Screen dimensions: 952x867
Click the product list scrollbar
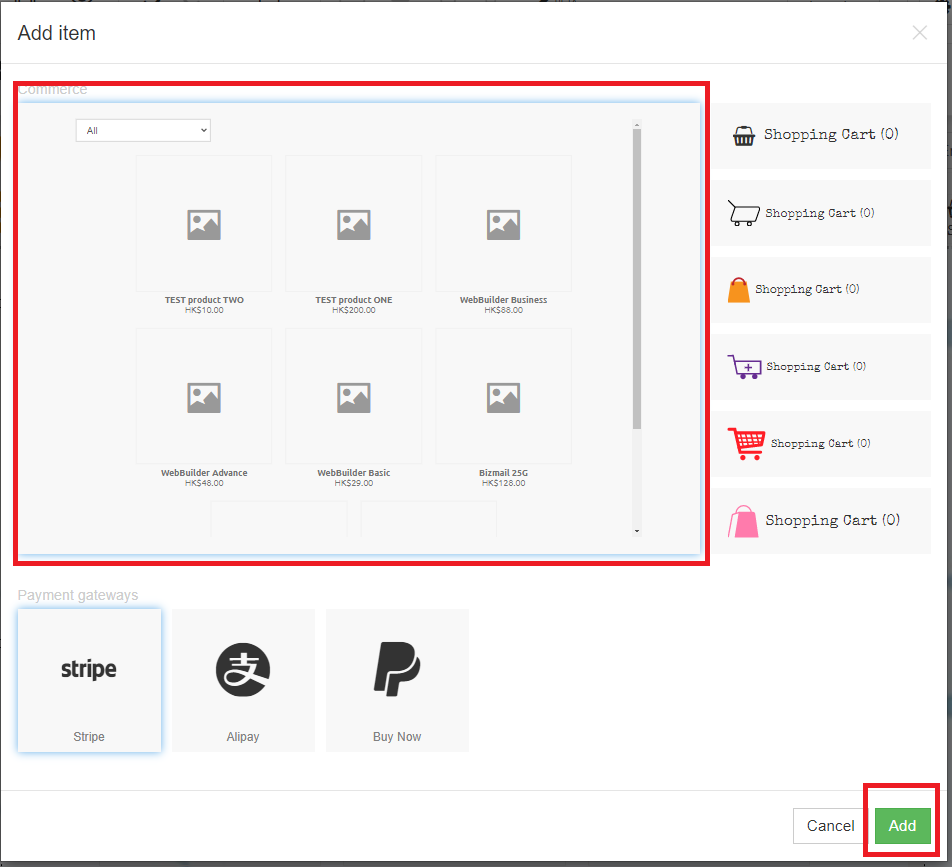click(637, 280)
